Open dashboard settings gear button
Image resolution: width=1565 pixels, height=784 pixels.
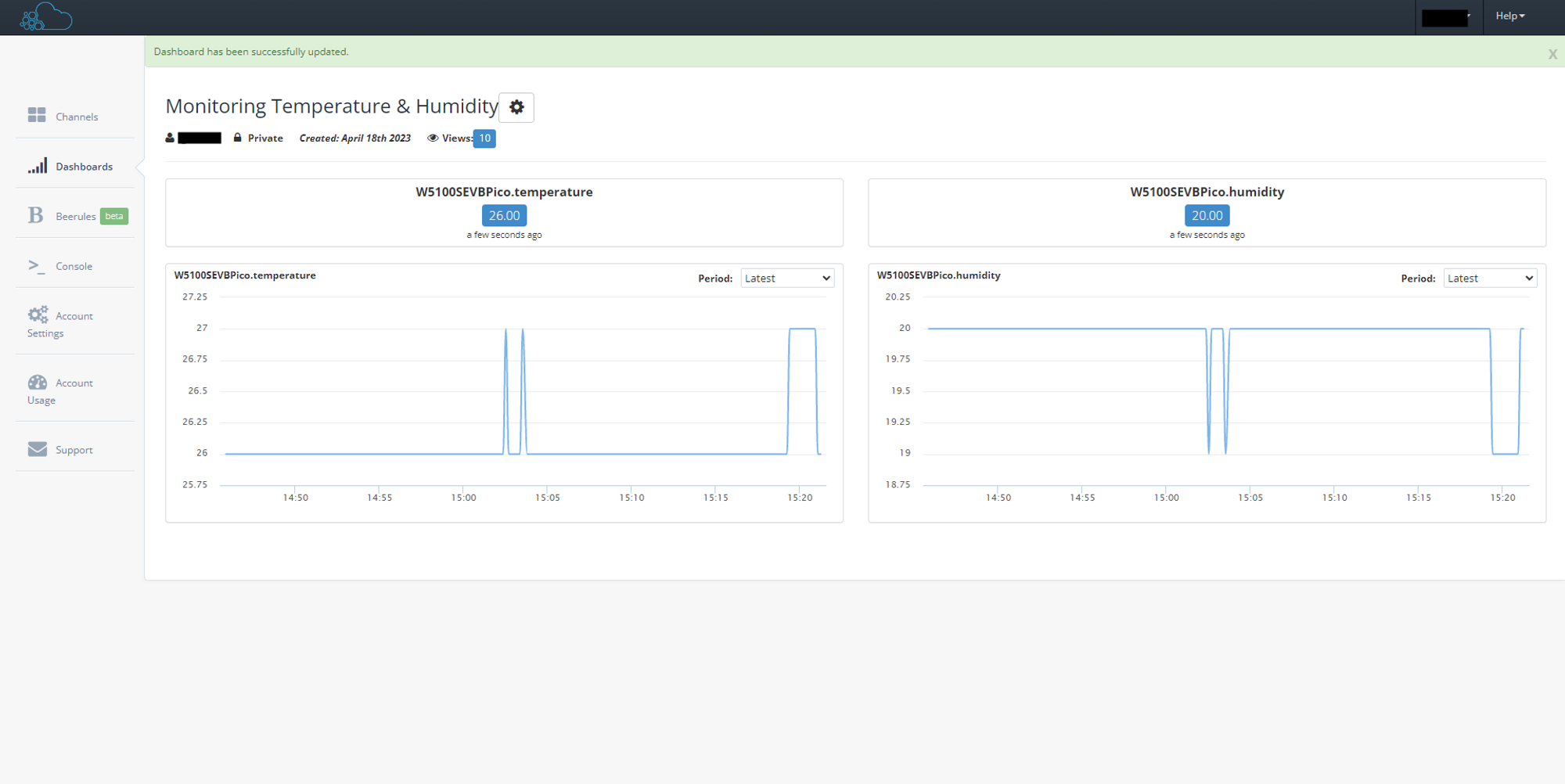516,107
